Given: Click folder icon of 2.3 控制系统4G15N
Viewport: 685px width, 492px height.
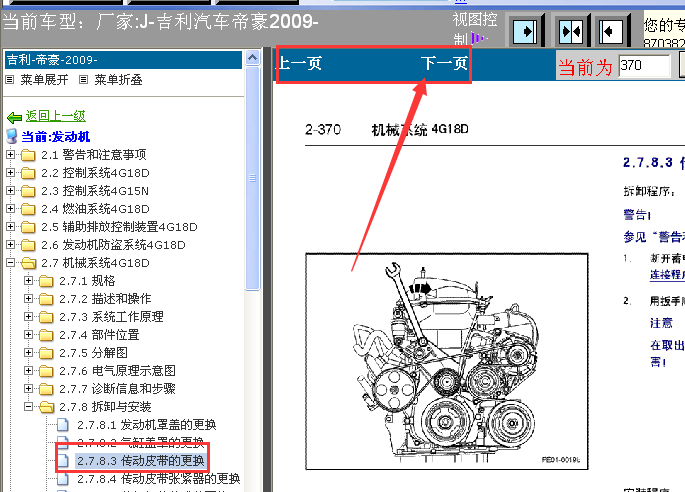Looking at the screenshot, I should click(28, 191).
